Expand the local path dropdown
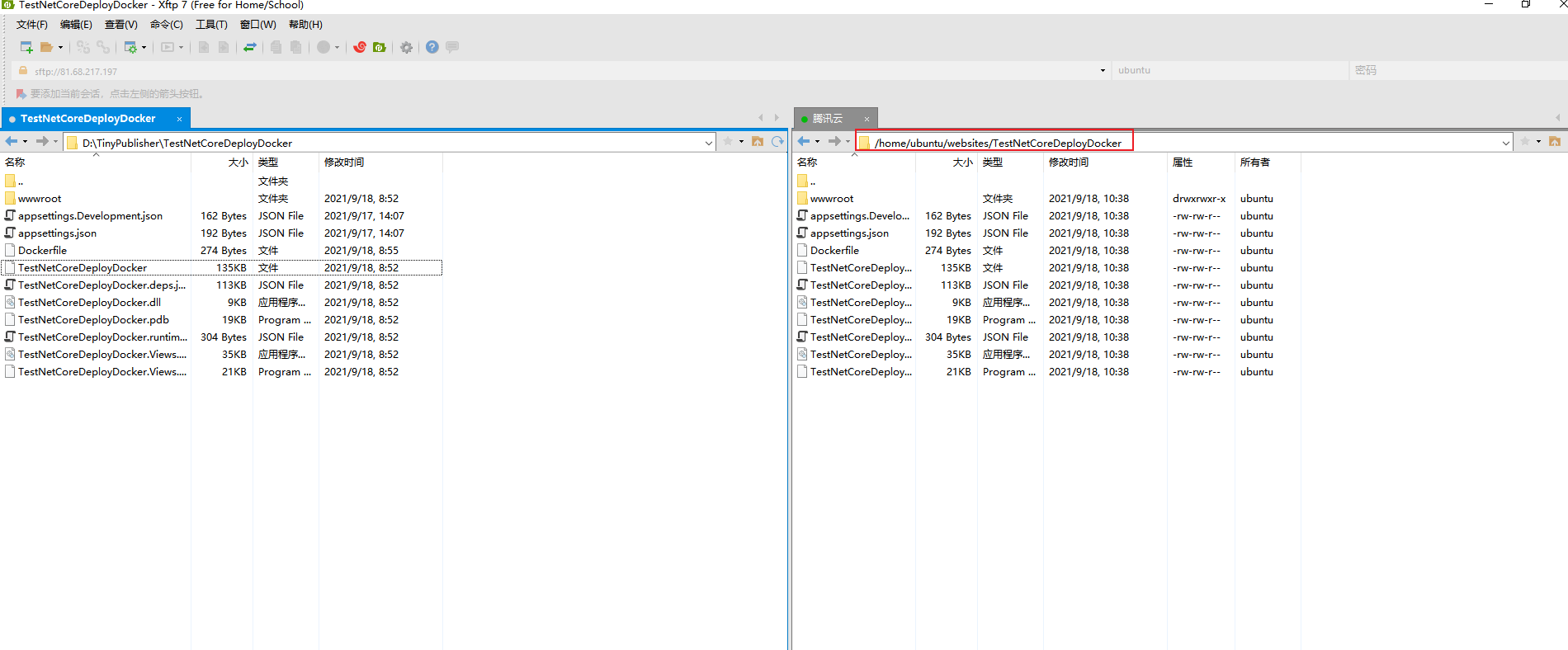Image resolution: width=1568 pixels, height=650 pixels. point(709,143)
